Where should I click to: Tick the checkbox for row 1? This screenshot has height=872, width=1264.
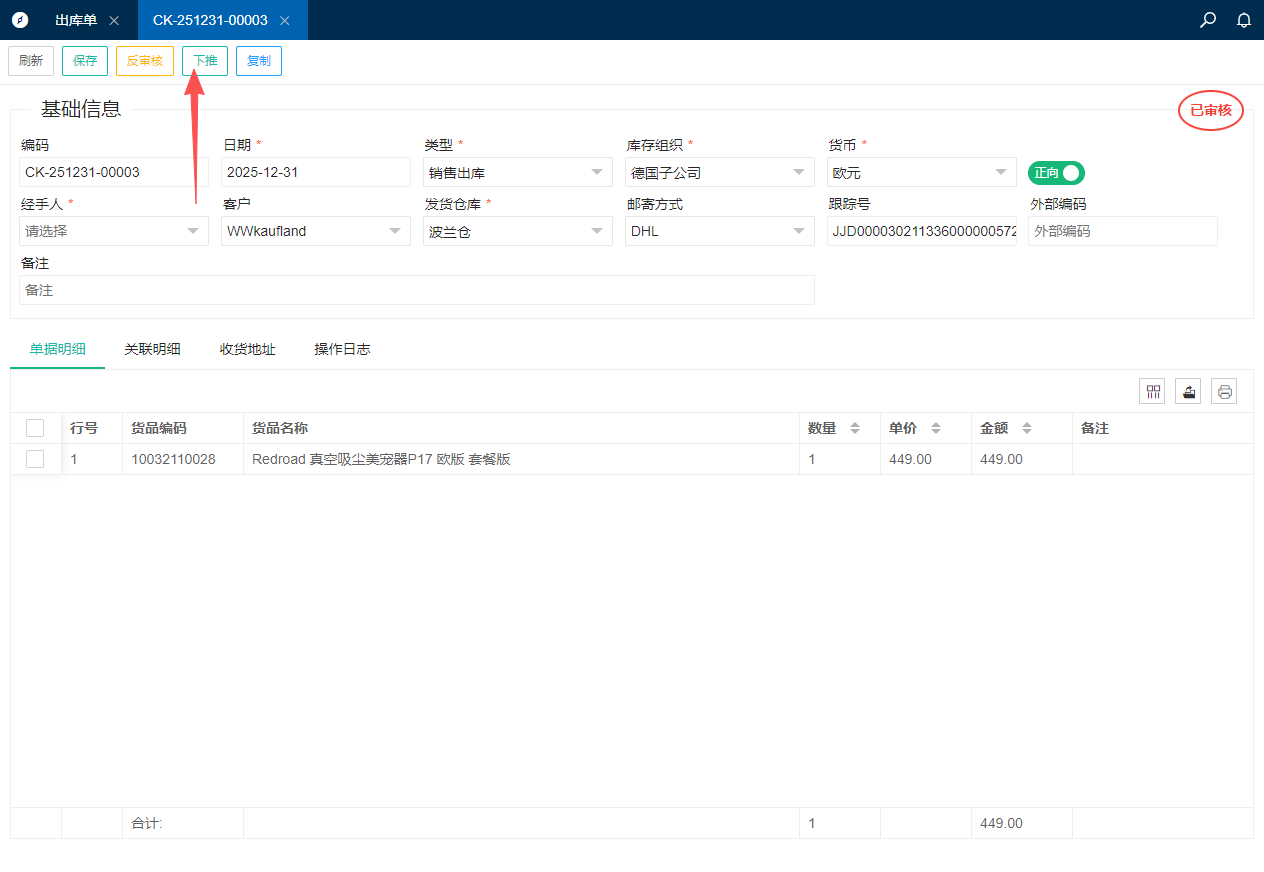click(35, 459)
